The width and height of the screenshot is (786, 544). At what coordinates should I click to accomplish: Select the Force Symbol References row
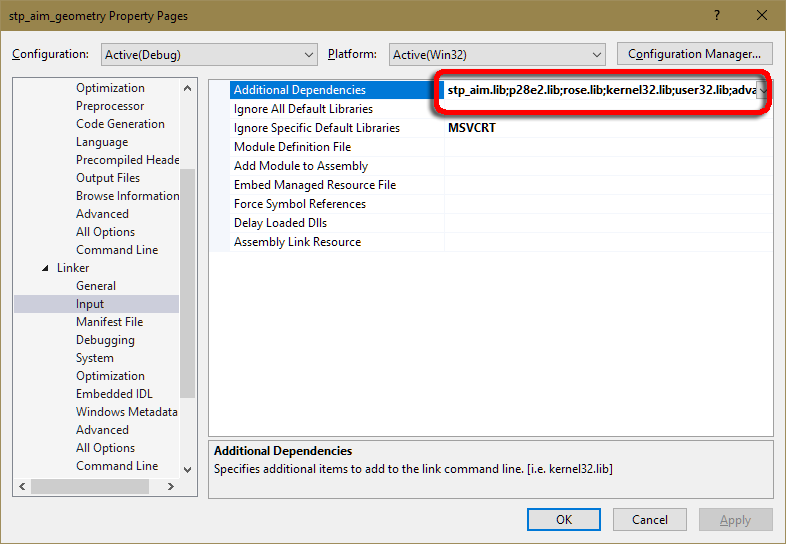pyautogui.click(x=501, y=204)
